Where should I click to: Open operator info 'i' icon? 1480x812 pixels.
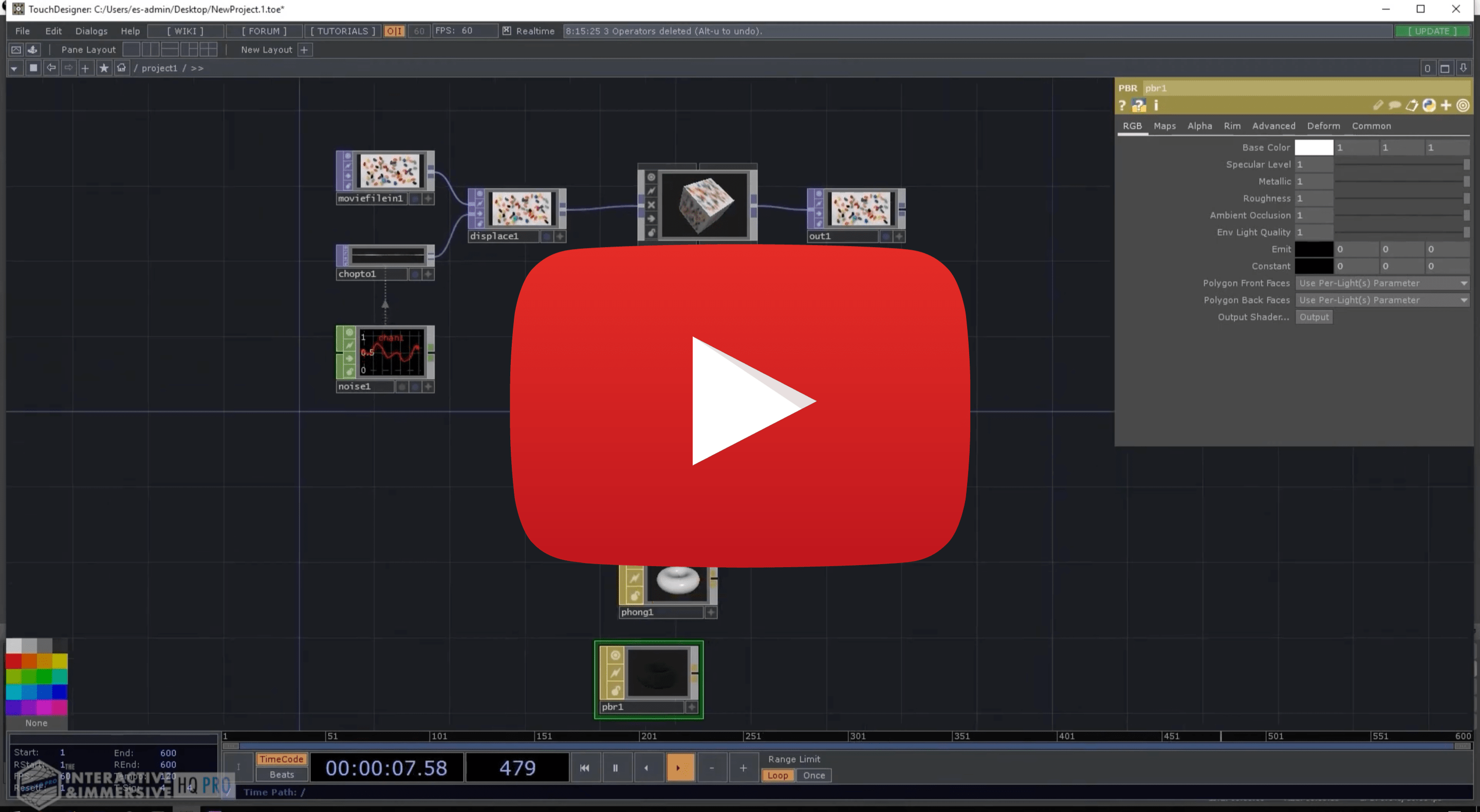1156,106
